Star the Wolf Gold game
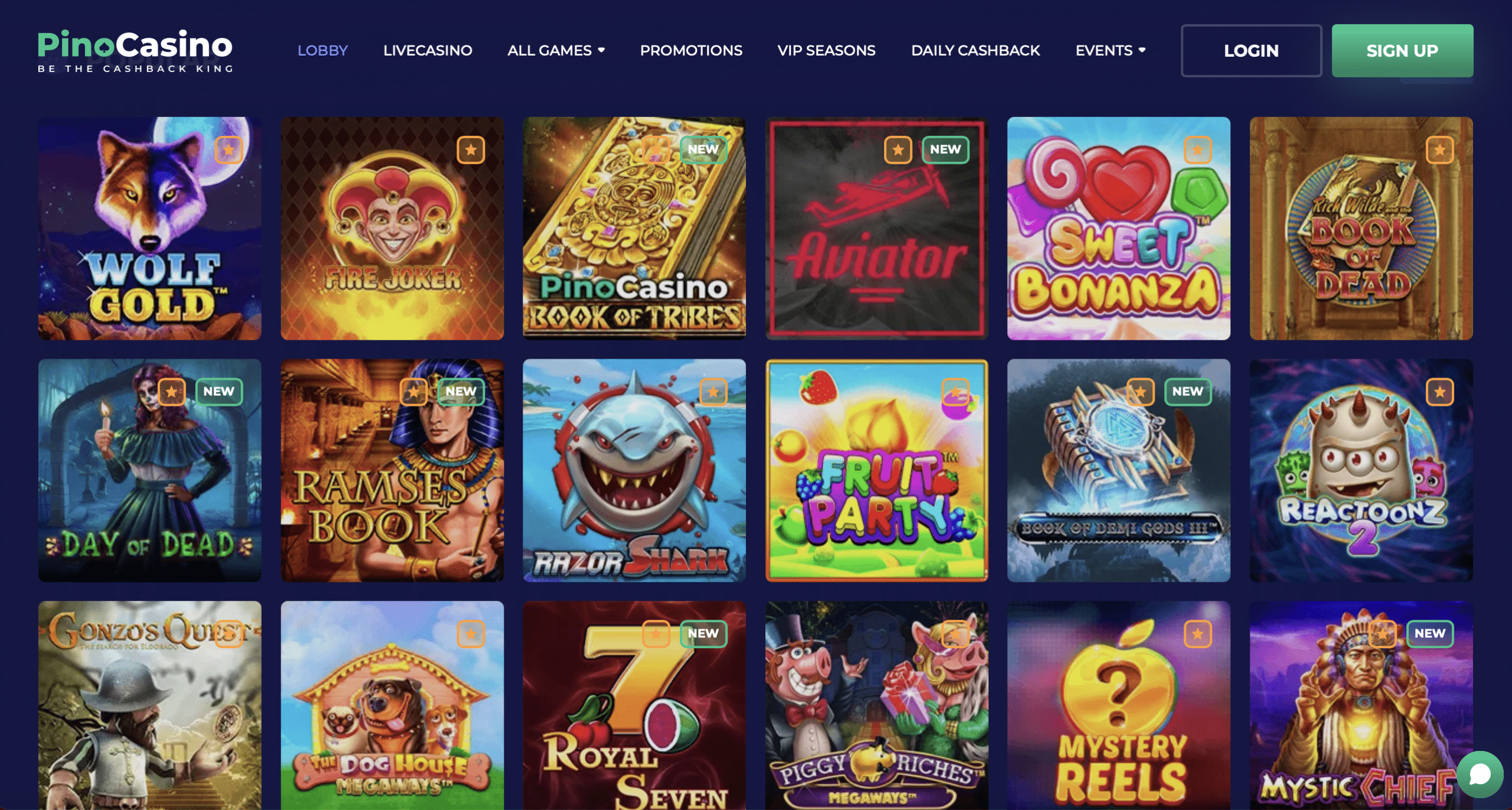 [229, 150]
